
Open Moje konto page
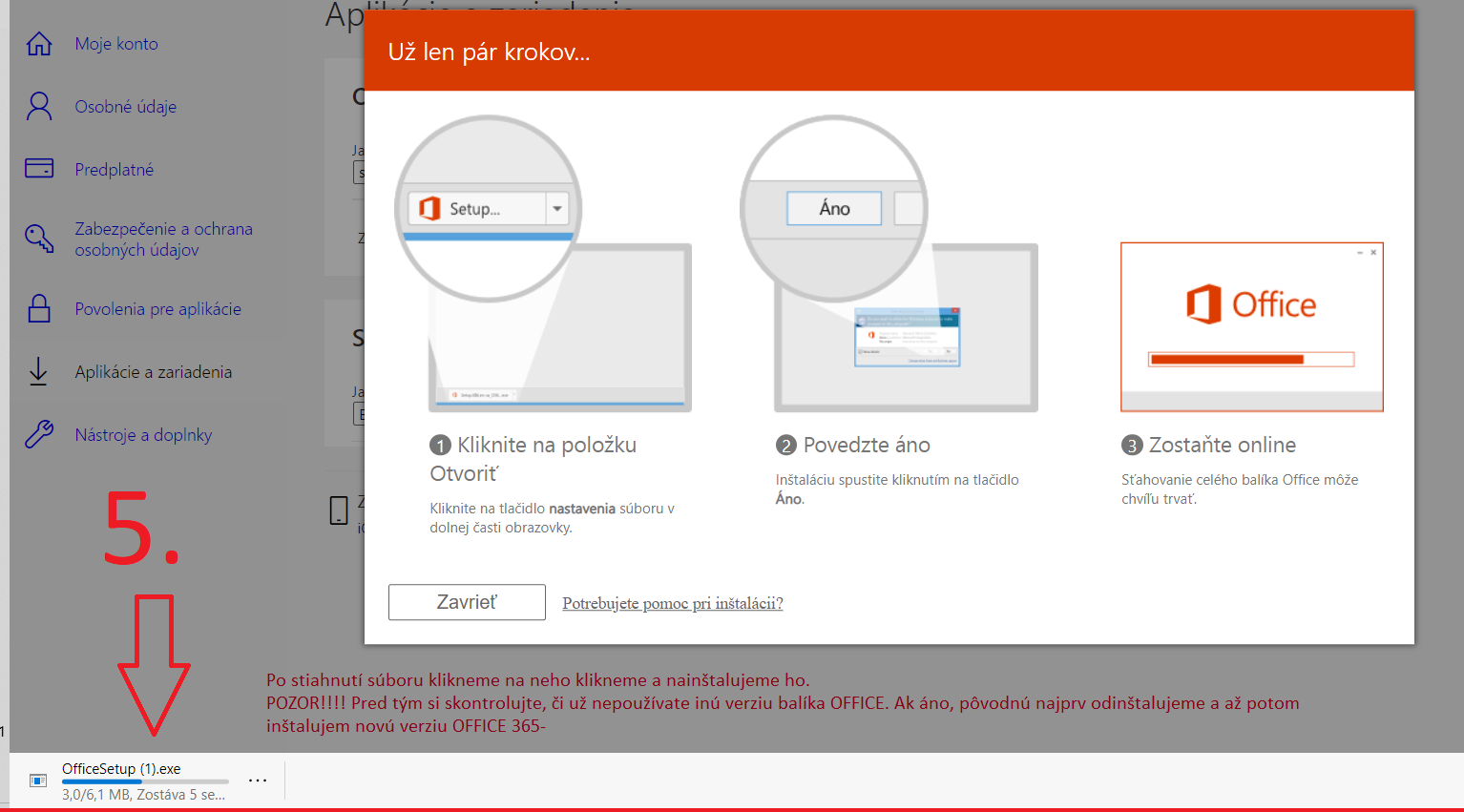pos(116,44)
